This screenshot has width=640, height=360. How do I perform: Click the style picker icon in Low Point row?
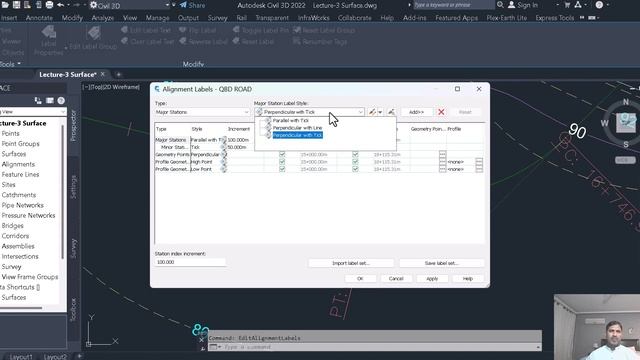tap(224, 169)
